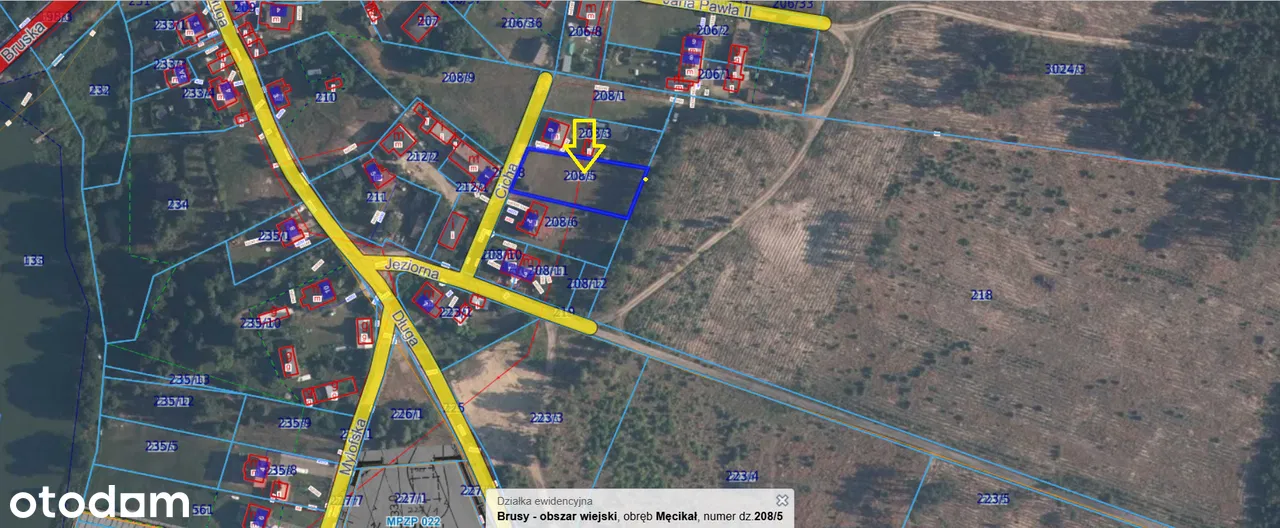This screenshot has height=528, width=1280.
Task: Click the yellow arrow marker above parcel 208/5
Action: 584,143
